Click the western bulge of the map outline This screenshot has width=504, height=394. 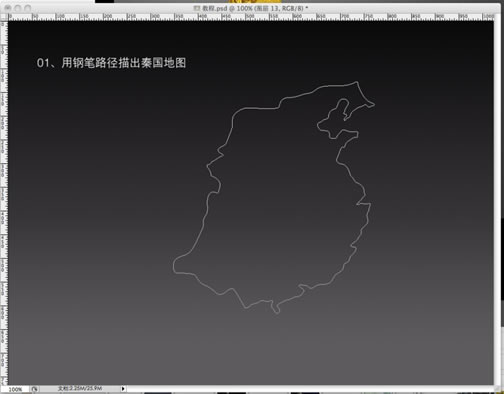pyautogui.click(x=178, y=265)
